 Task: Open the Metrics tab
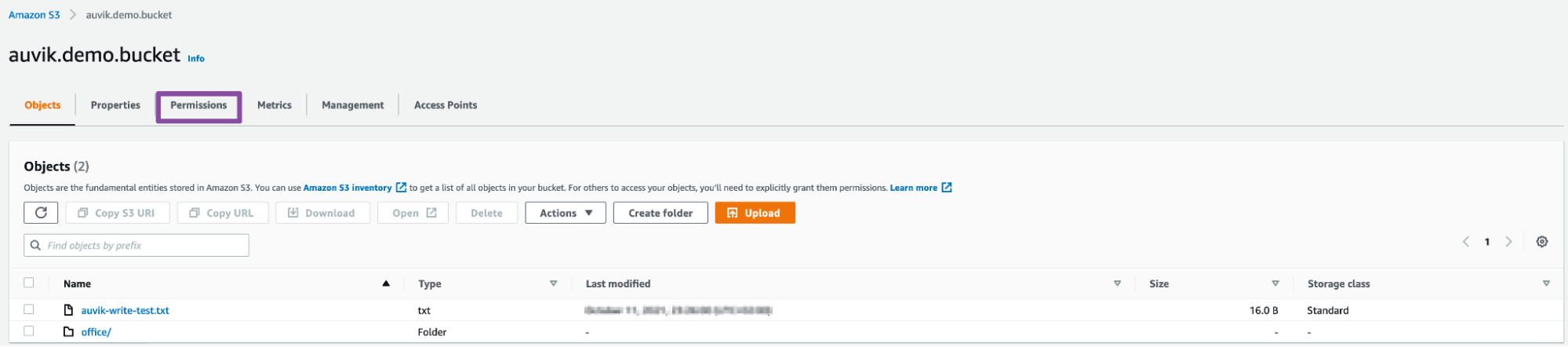pyautogui.click(x=275, y=105)
